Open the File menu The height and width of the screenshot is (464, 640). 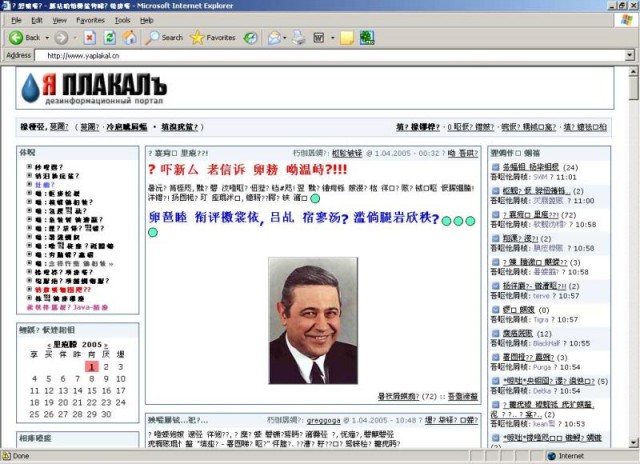(x=16, y=20)
